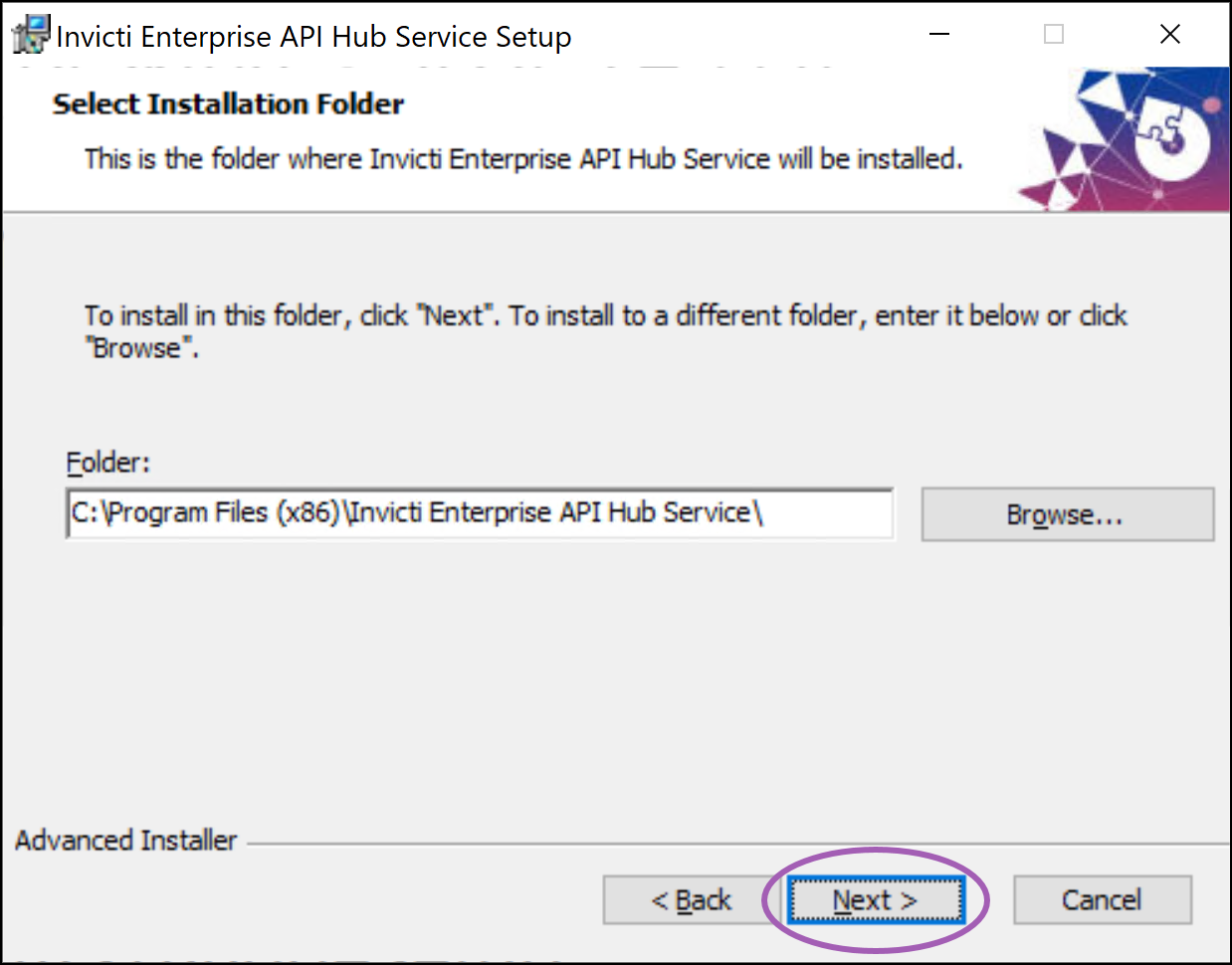
Task: Click the installer icon in the title bar
Action: [30, 33]
